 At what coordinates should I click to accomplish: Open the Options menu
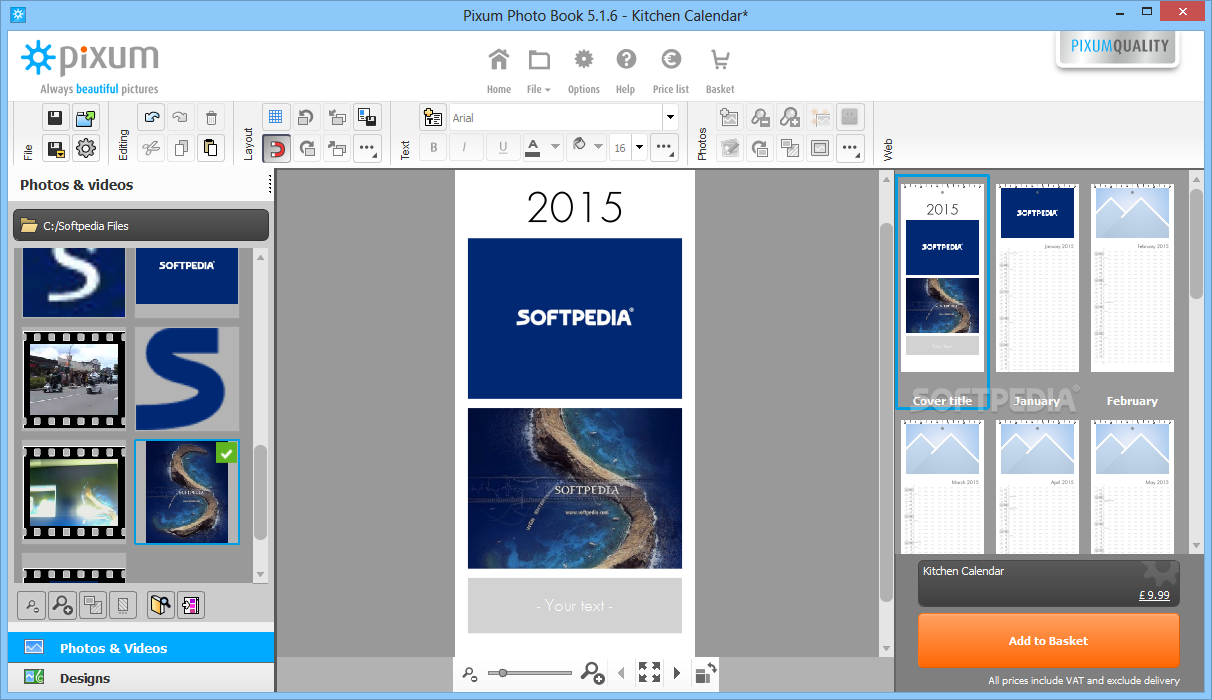(583, 70)
